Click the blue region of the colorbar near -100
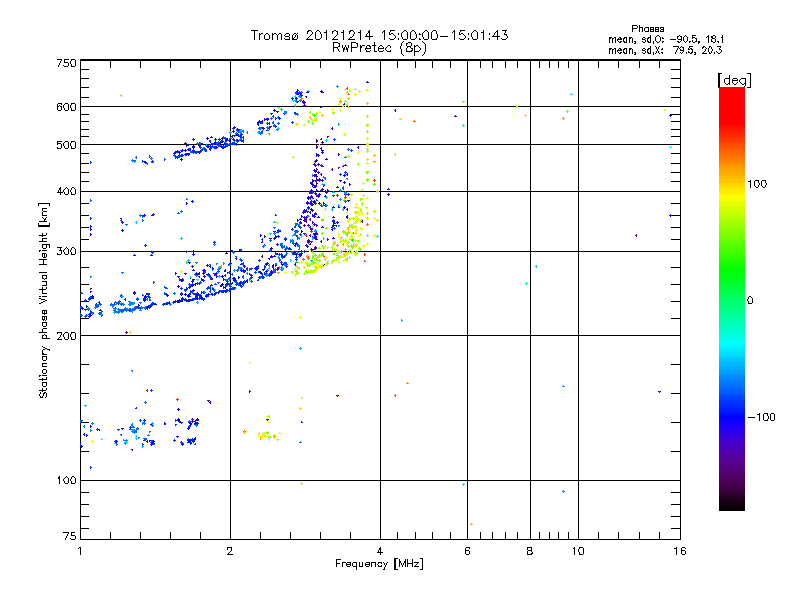 (732, 416)
